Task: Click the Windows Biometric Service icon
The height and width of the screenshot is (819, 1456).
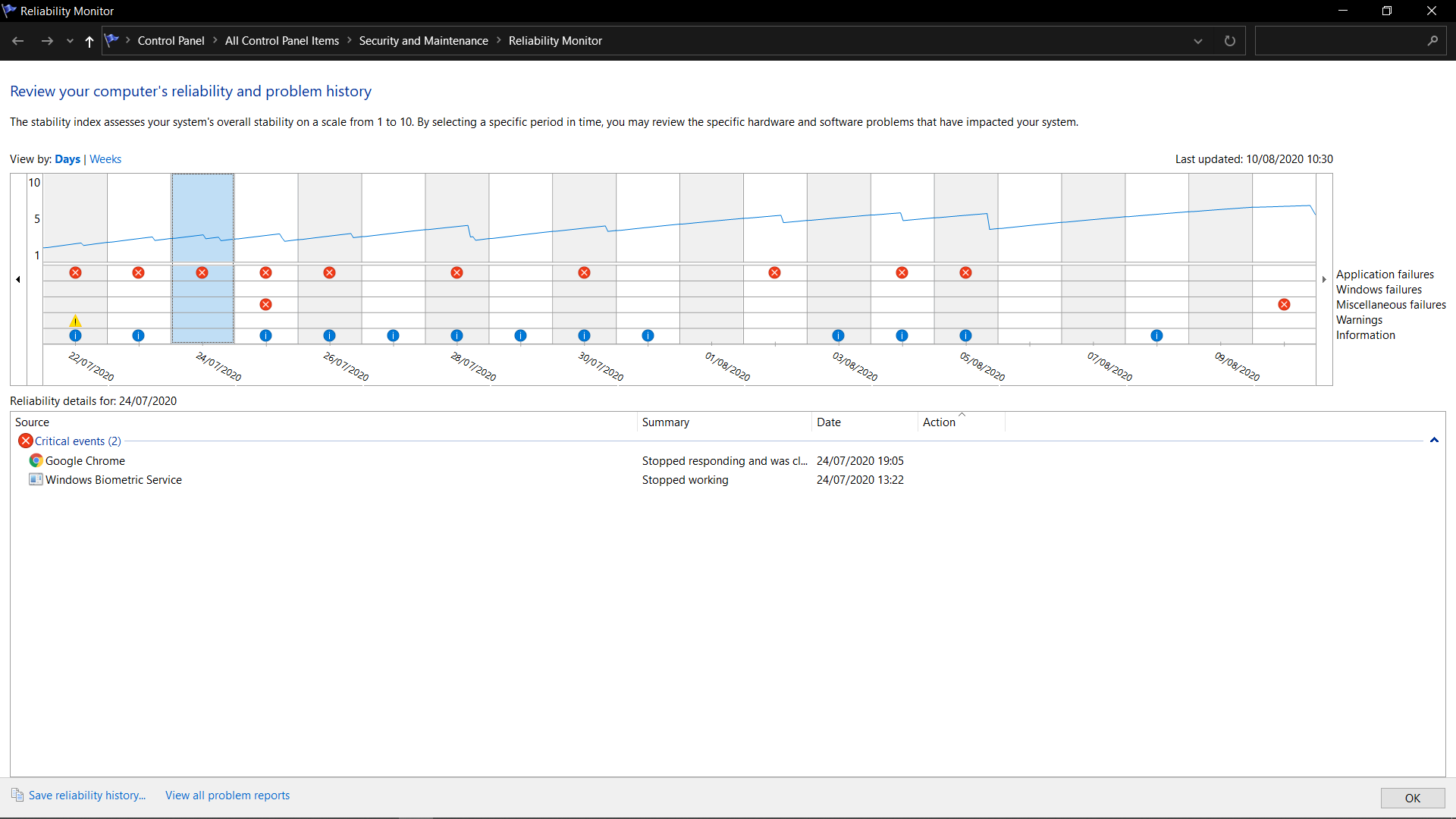Action: (36, 479)
